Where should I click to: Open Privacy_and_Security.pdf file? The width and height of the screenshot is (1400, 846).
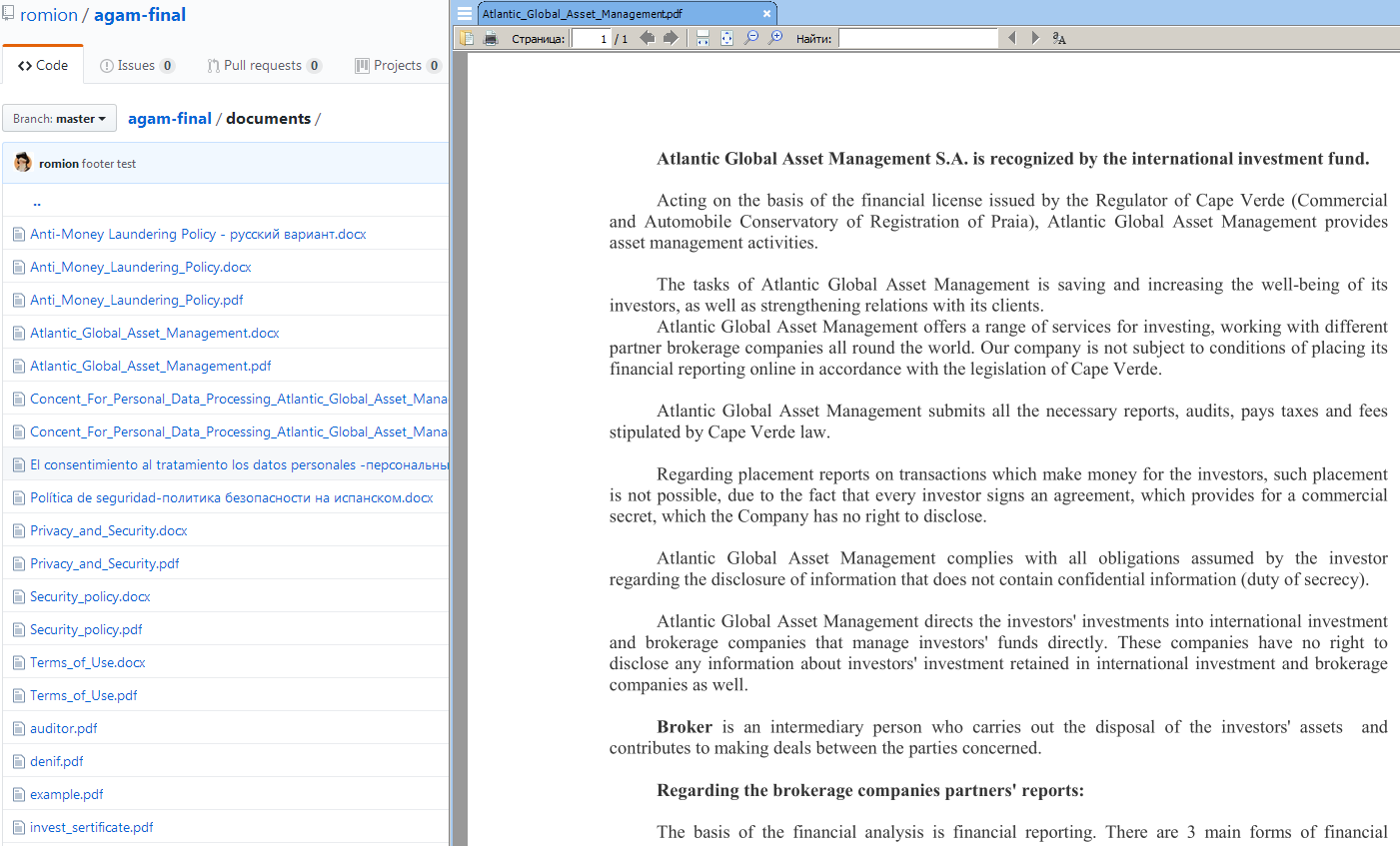(105, 563)
